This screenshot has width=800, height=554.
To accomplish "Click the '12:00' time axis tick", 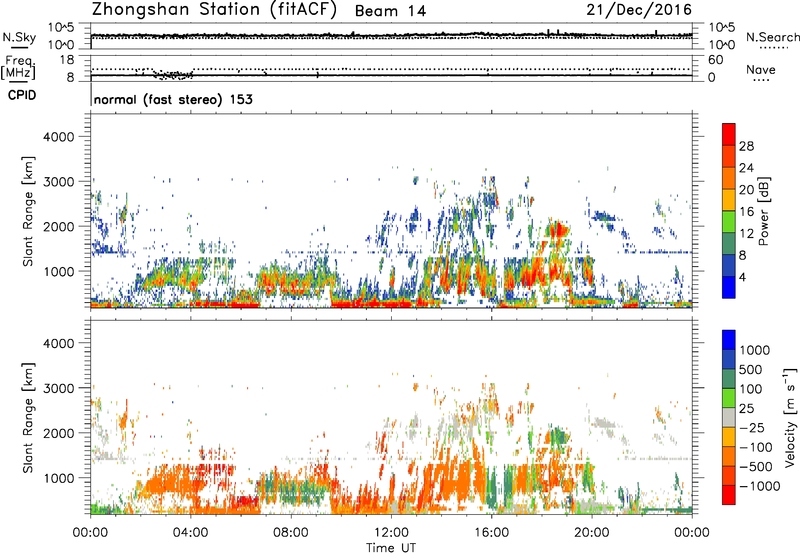I will pyautogui.click(x=391, y=533).
